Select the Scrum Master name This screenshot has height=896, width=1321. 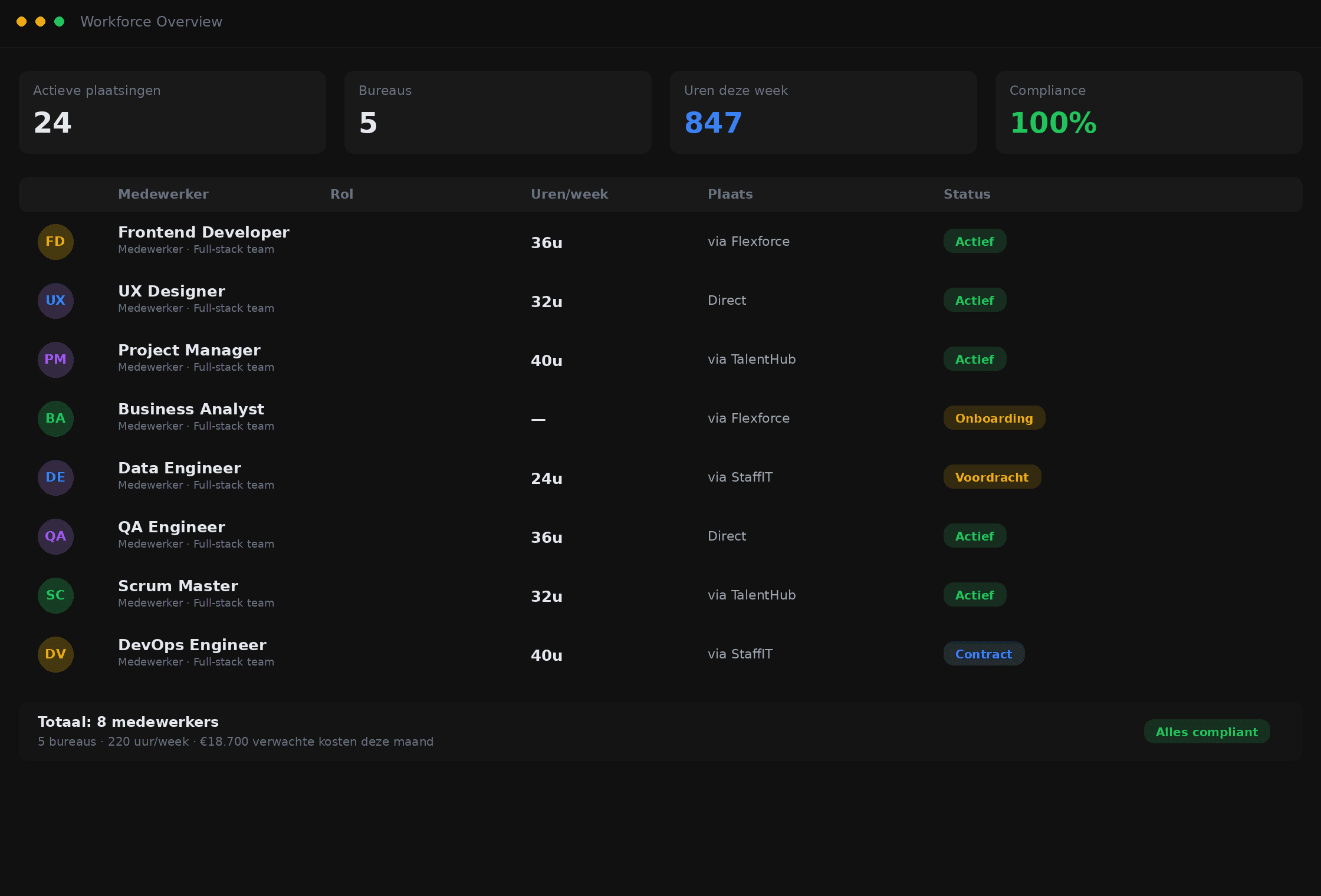pyautogui.click(x=178, y=586)
